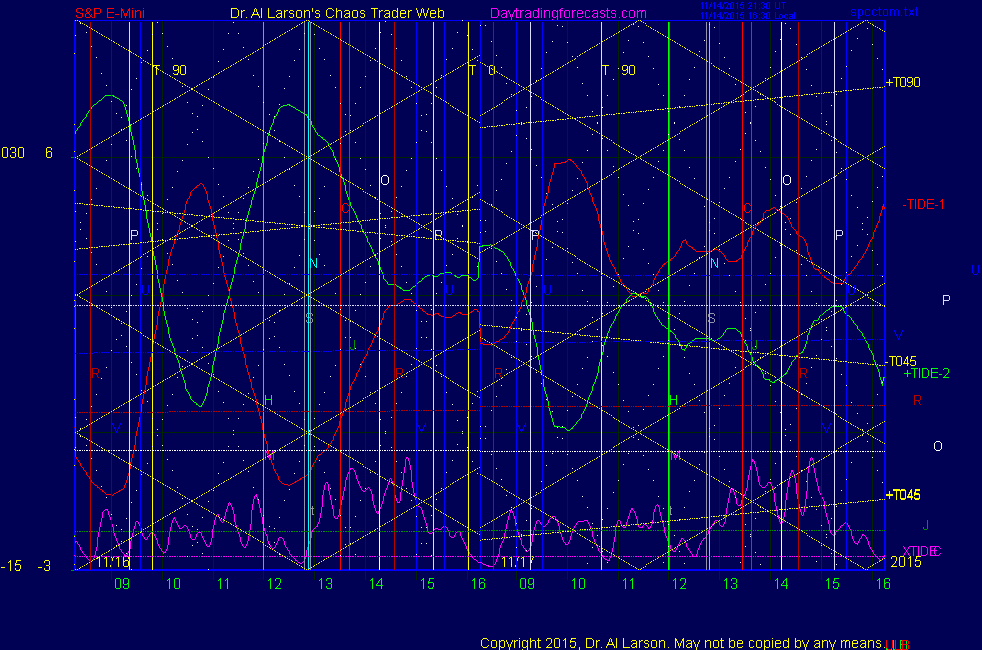This screenshot has height=650, width=982.
Task: Click the green +TIDE-2 curve label
Action: [x=926, y=373]
